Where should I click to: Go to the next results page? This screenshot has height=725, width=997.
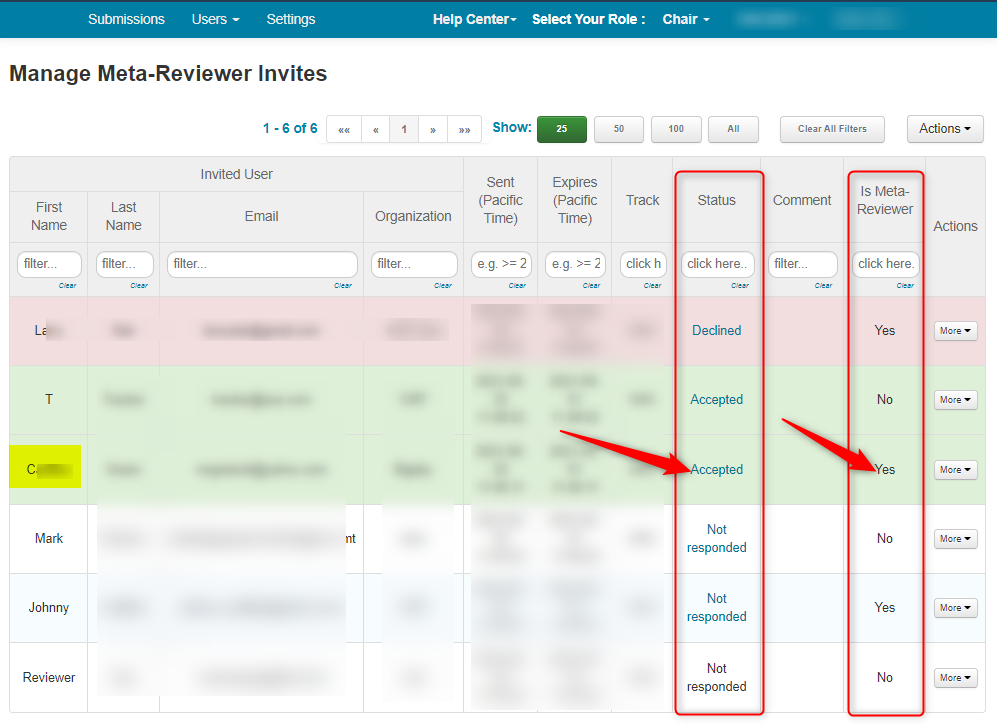point(433,129)
